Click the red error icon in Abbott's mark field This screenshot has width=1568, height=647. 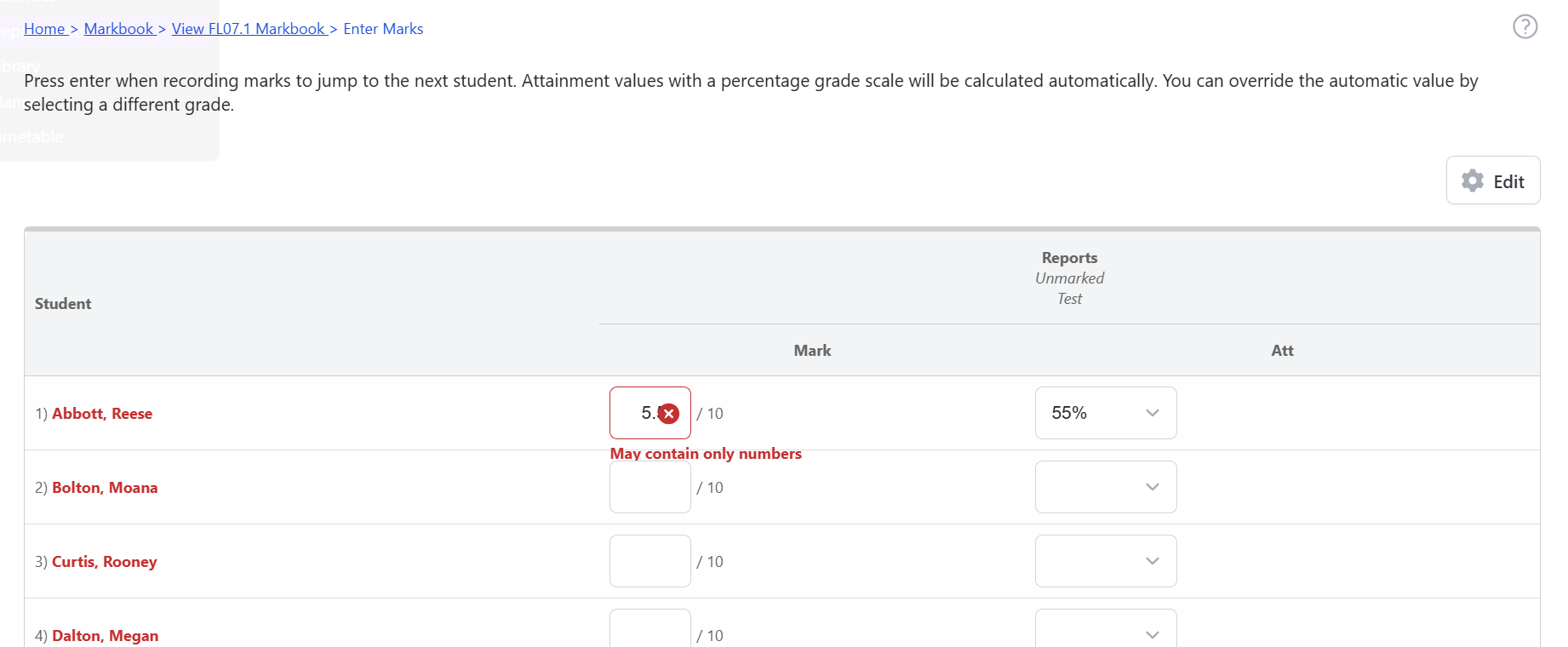(x=669, y=414)
